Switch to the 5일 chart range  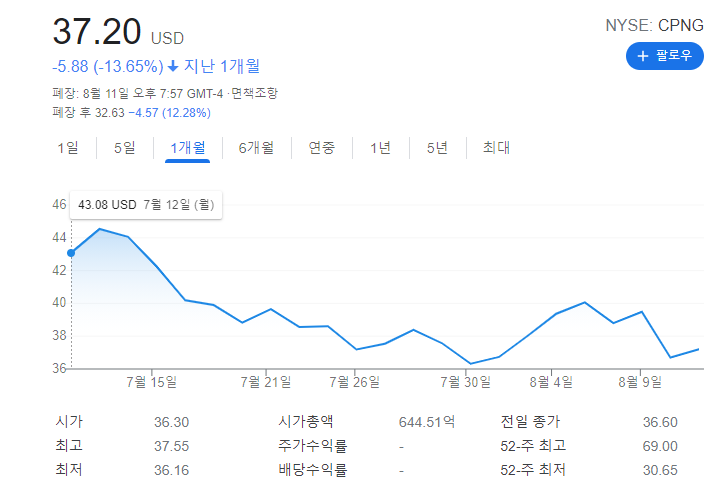coord(124,148)
